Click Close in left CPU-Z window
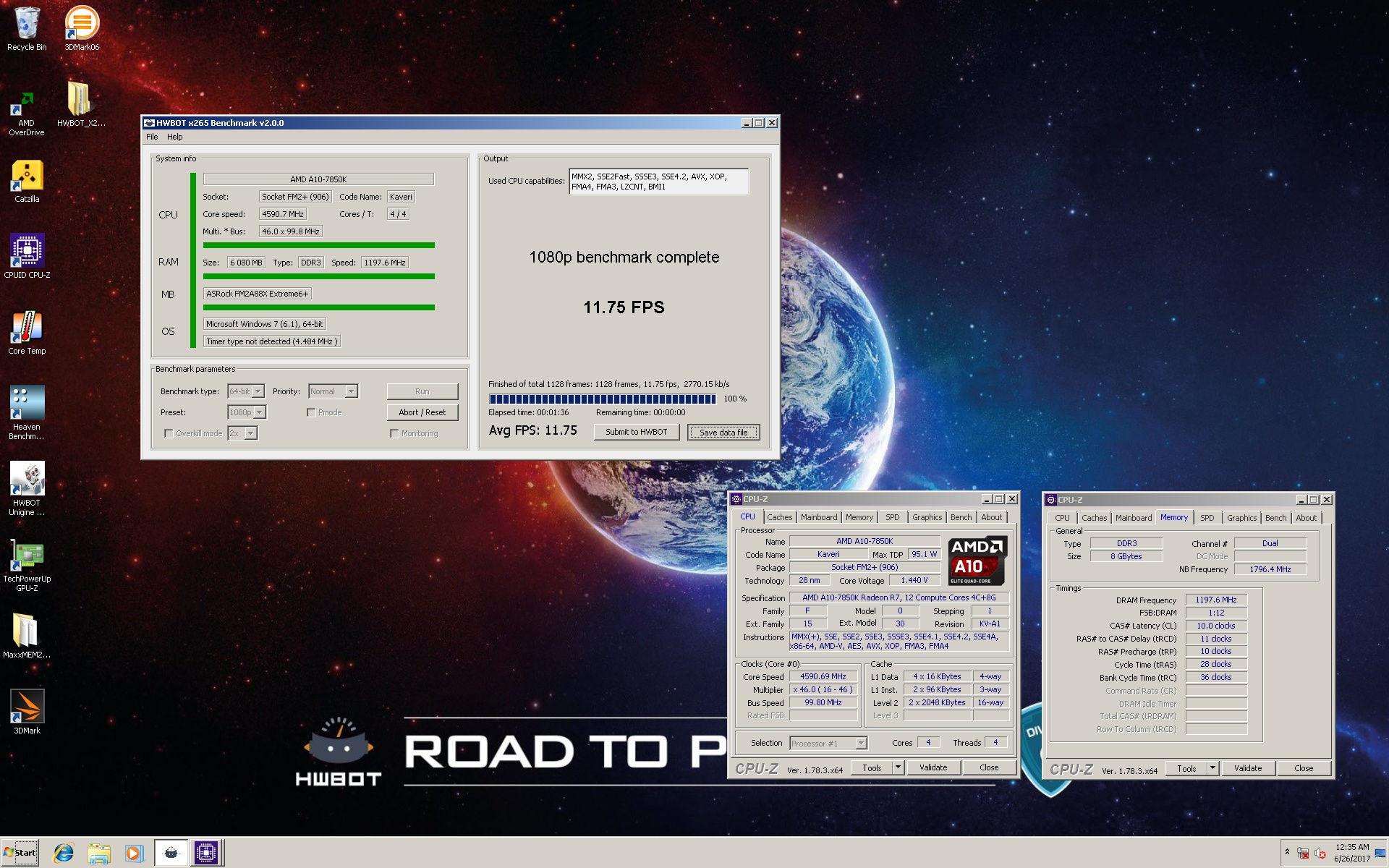Screen dimensions: 1389x868 point(989,767)
